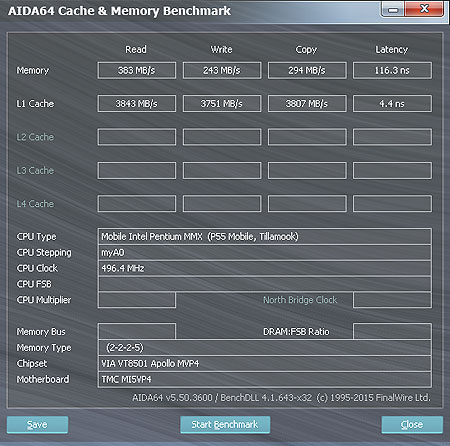Select L1 Cache Read 3843 MB/s
Screen dimensions: 450x446
[137, 104]
